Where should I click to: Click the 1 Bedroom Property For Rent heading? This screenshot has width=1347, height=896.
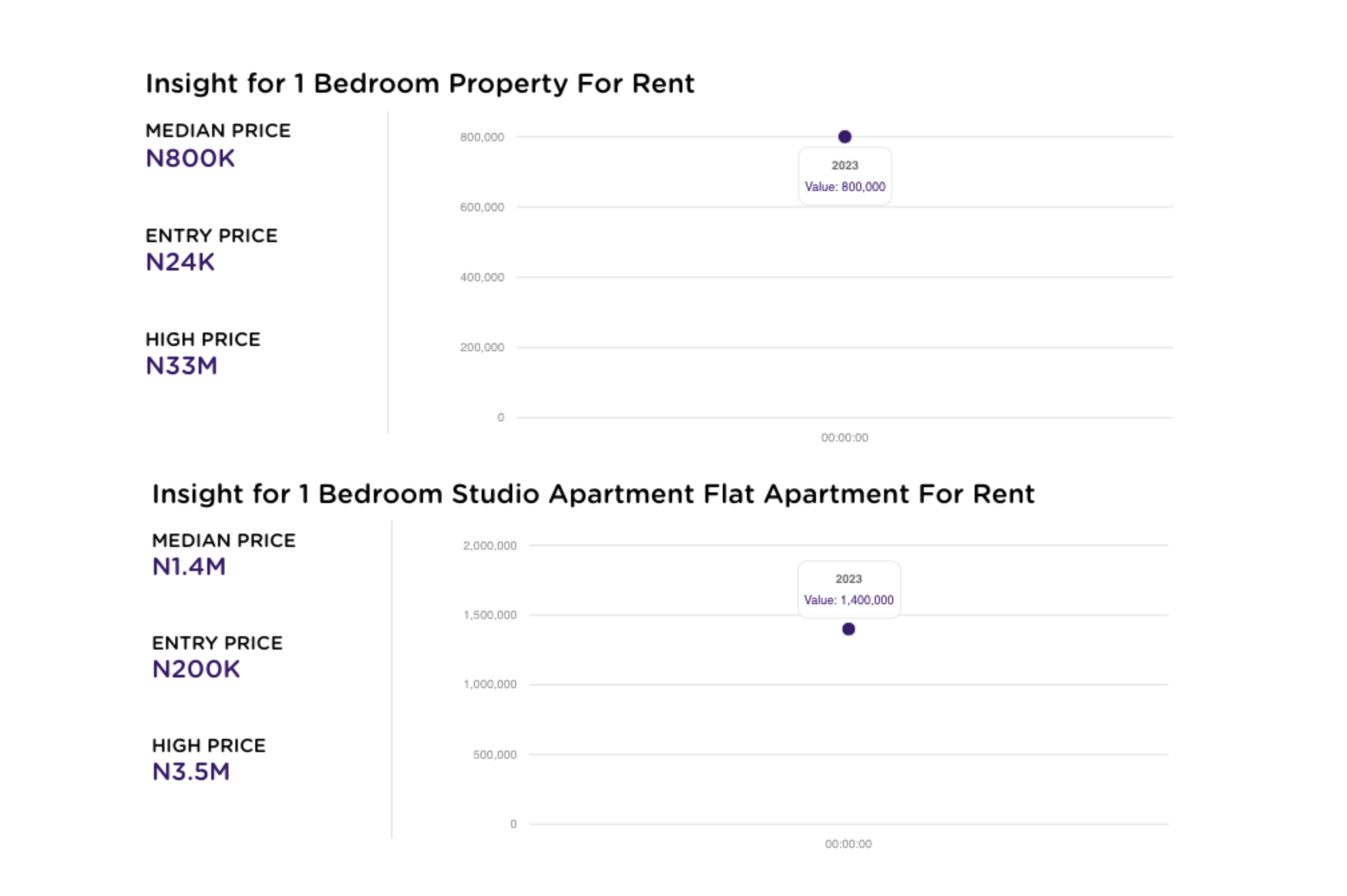click(x=420, y=83)
